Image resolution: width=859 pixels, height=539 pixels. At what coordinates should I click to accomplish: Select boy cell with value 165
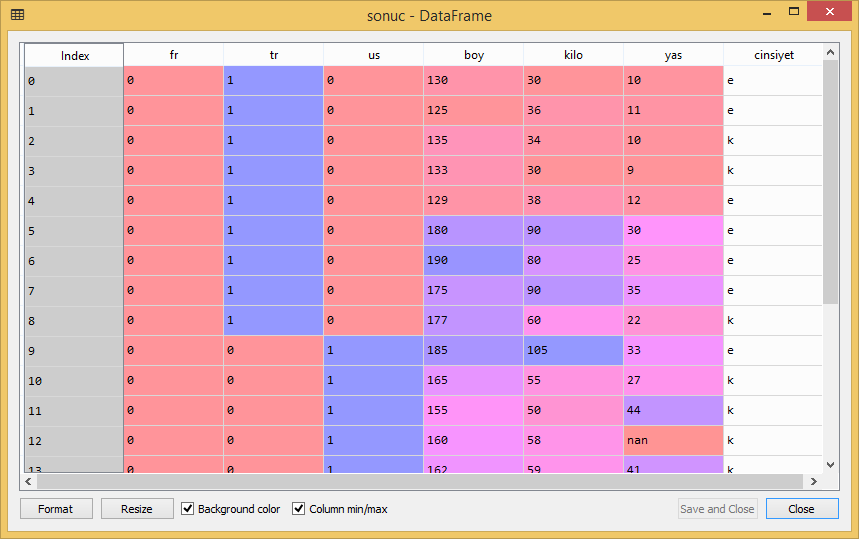coord(473,381)
